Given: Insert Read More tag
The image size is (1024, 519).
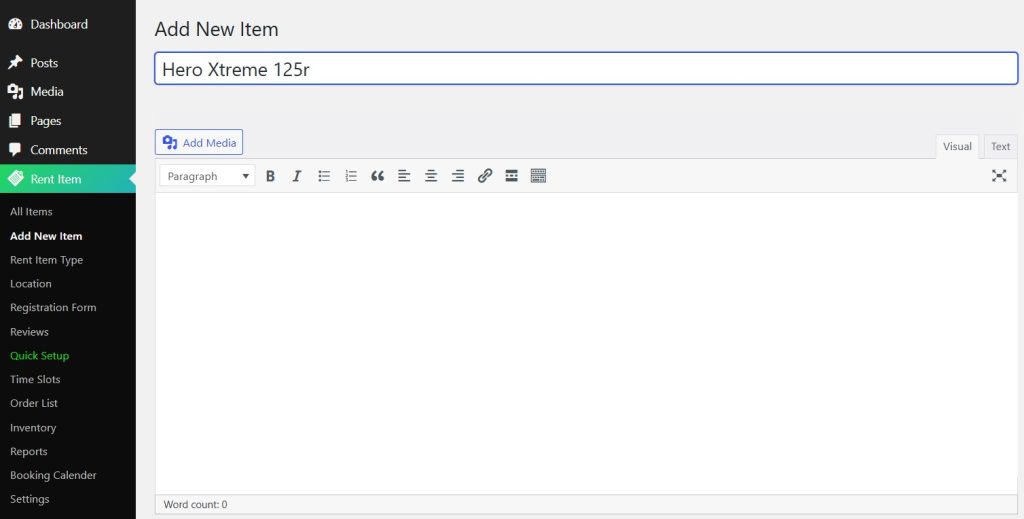Looking at the screenshot, I should click(x=511, y=176).
